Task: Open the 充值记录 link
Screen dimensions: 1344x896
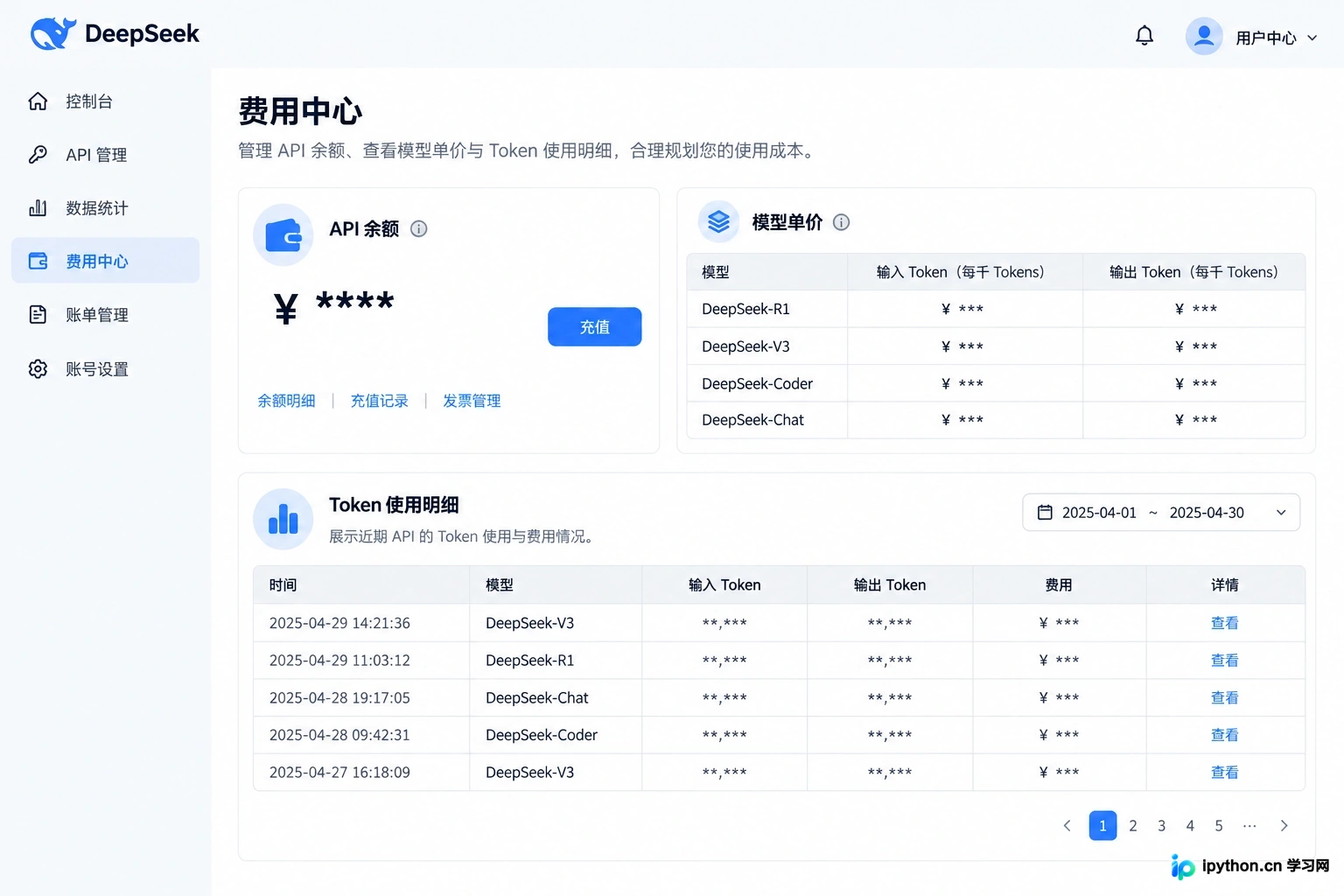Action: [x=380, y=401]
